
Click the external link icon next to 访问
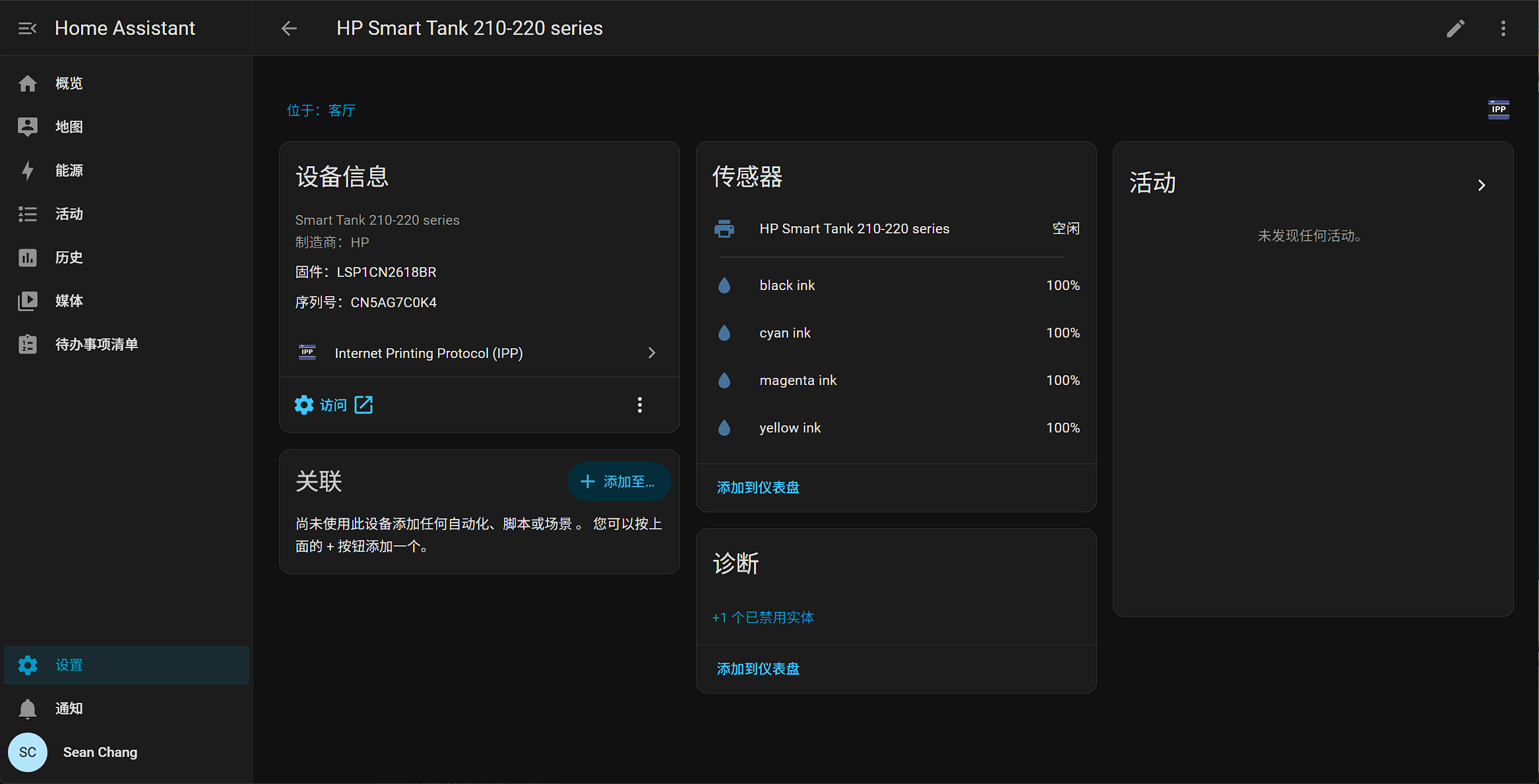[x=363, y=405]
